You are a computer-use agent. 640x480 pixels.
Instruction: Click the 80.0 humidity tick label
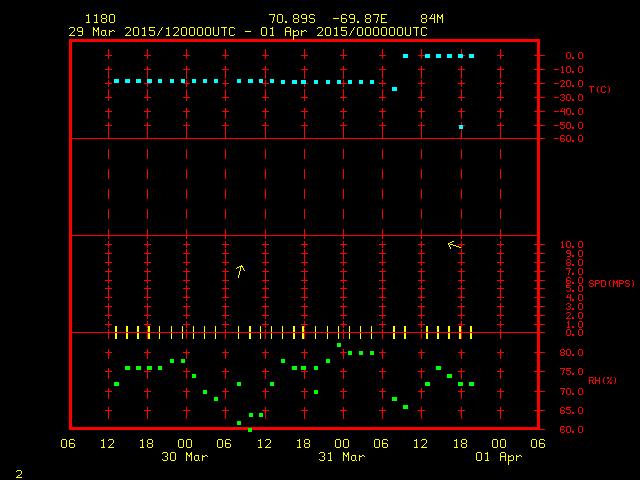(x=573, y=353)
